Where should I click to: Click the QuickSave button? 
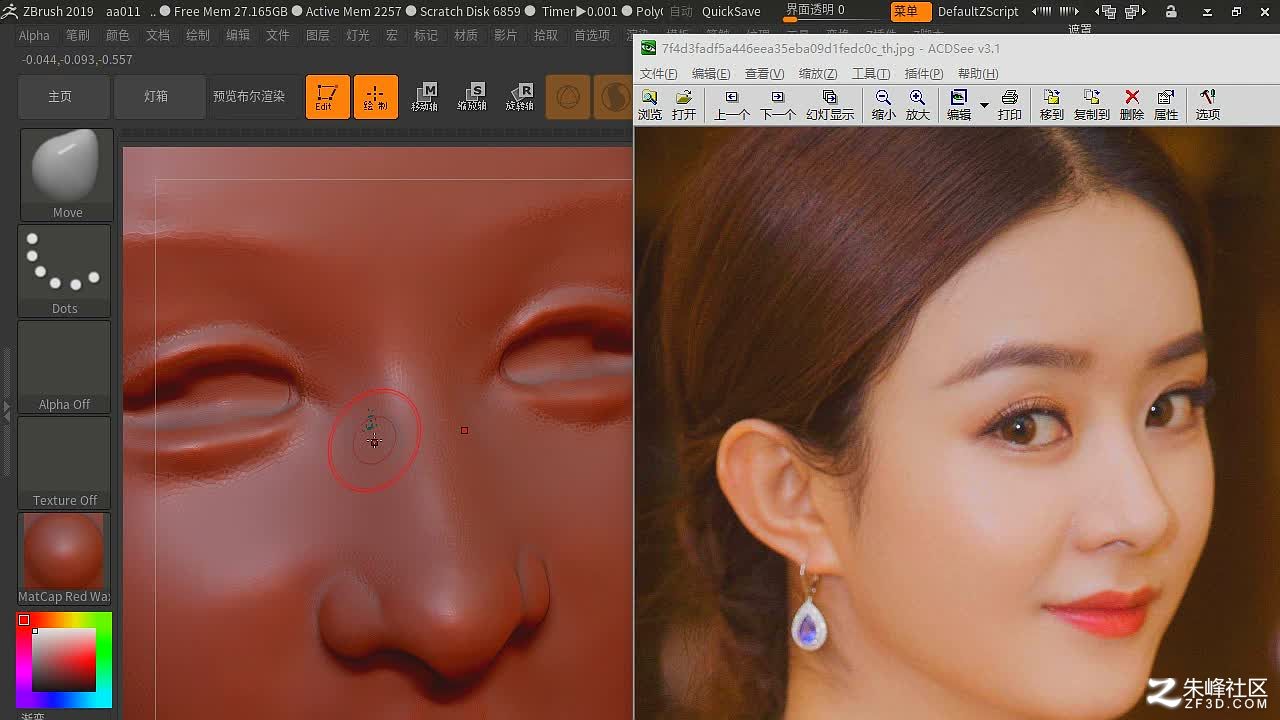pyautogui.click(x=731, y=12)
